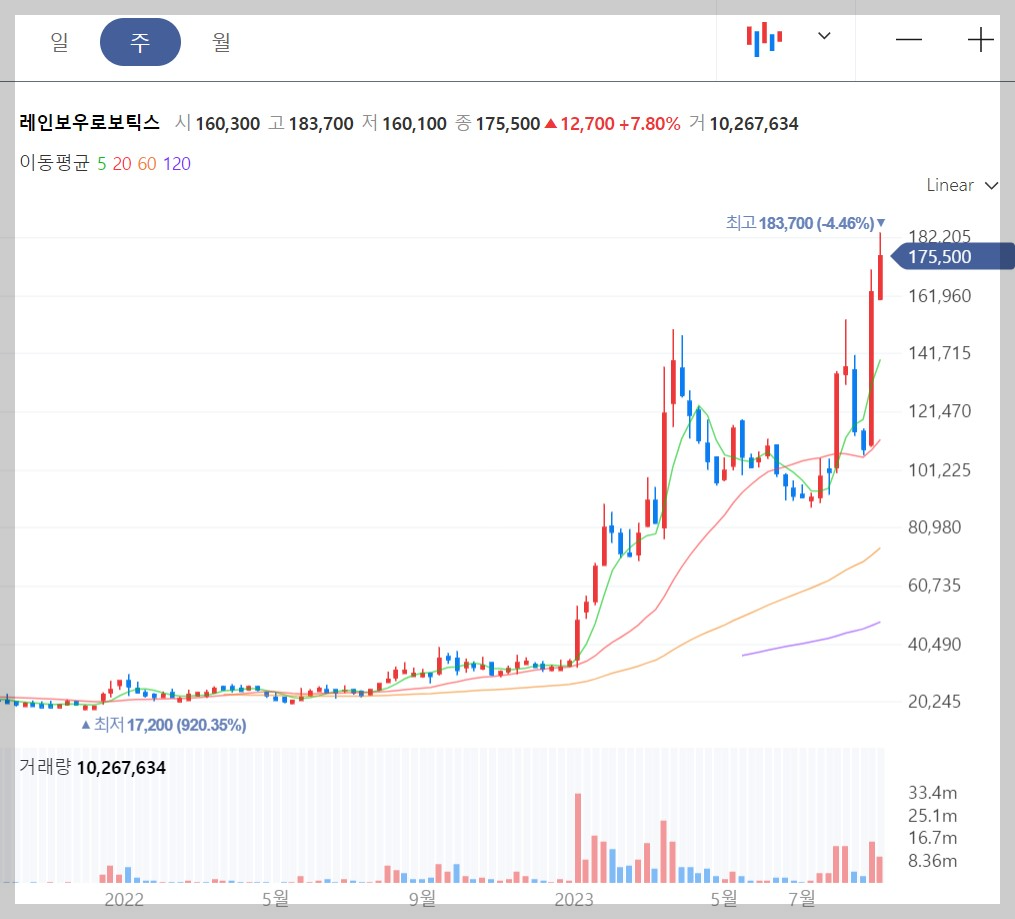Screen dimensions: 1015x919
Task: Click the 9월 date axis label
Action: click(x=422, y=898)
